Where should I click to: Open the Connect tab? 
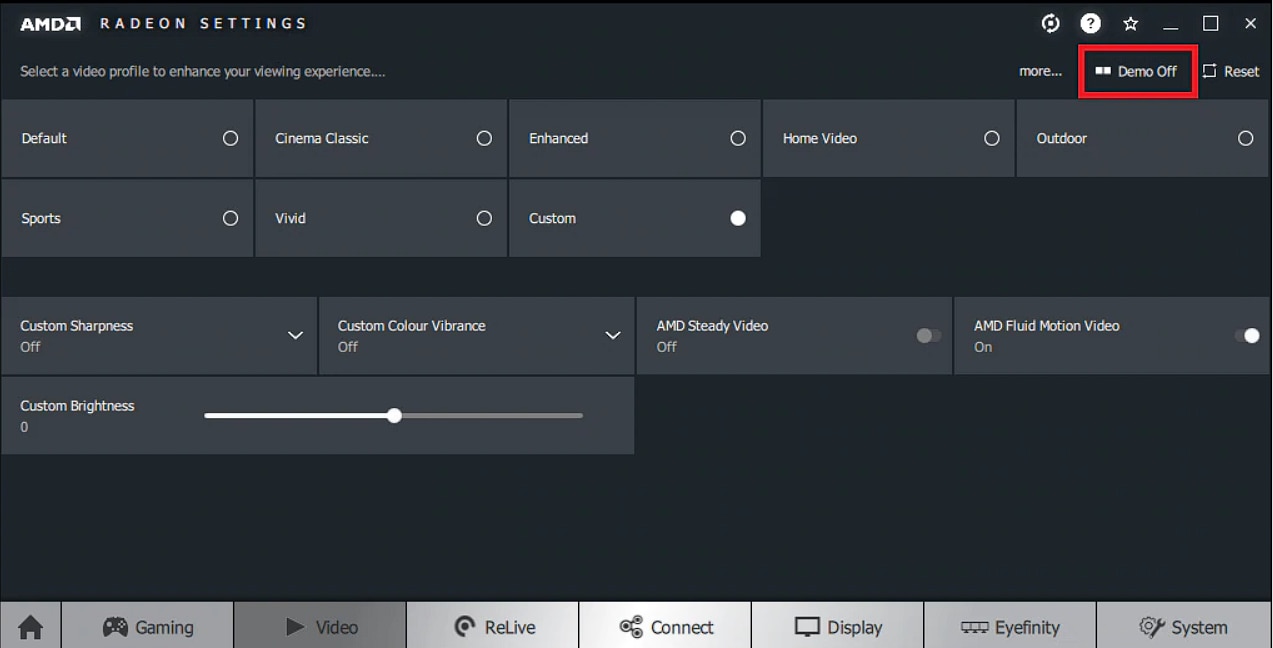click(x=665, y=626)
